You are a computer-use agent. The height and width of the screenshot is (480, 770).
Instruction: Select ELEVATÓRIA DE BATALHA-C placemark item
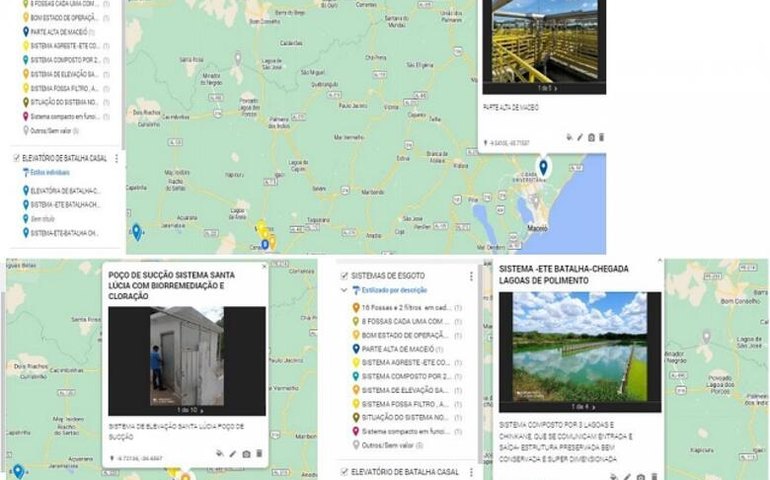[x=61, y=191]
